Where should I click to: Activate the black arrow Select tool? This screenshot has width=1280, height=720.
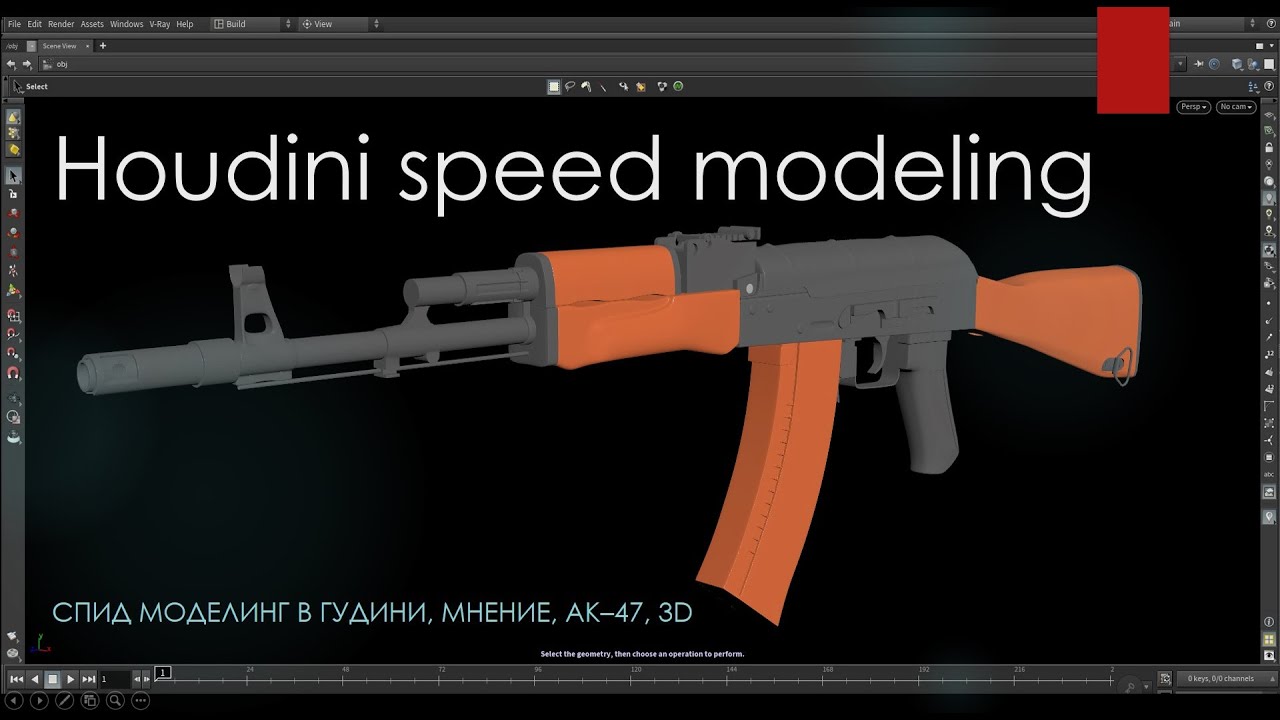[14, 176]
